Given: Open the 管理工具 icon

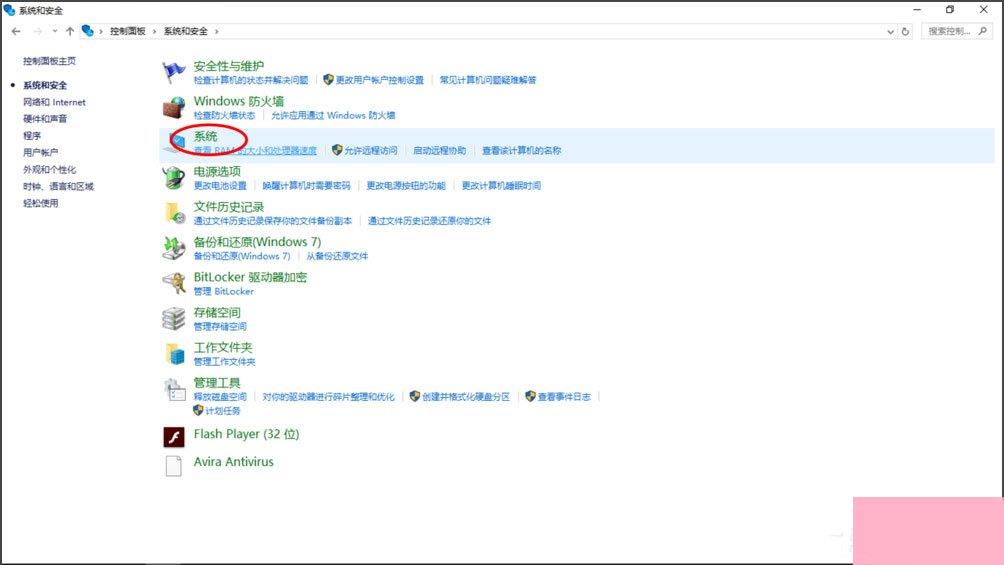Looking at the screenshot, I should click(x=174, y=389).
